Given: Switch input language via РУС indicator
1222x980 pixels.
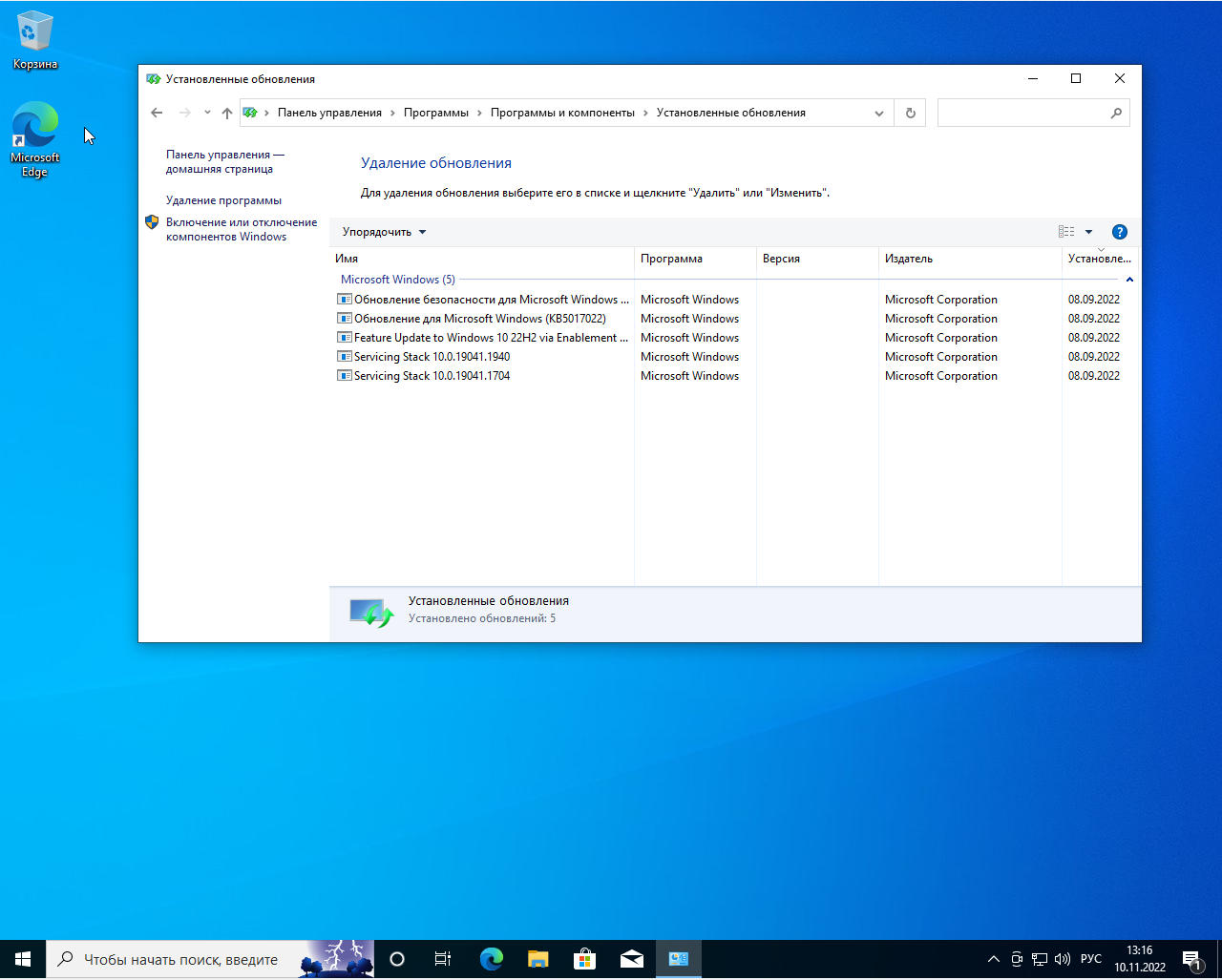Looking at the screenshot, I should pyautogui.click(x=1091, y=959).
